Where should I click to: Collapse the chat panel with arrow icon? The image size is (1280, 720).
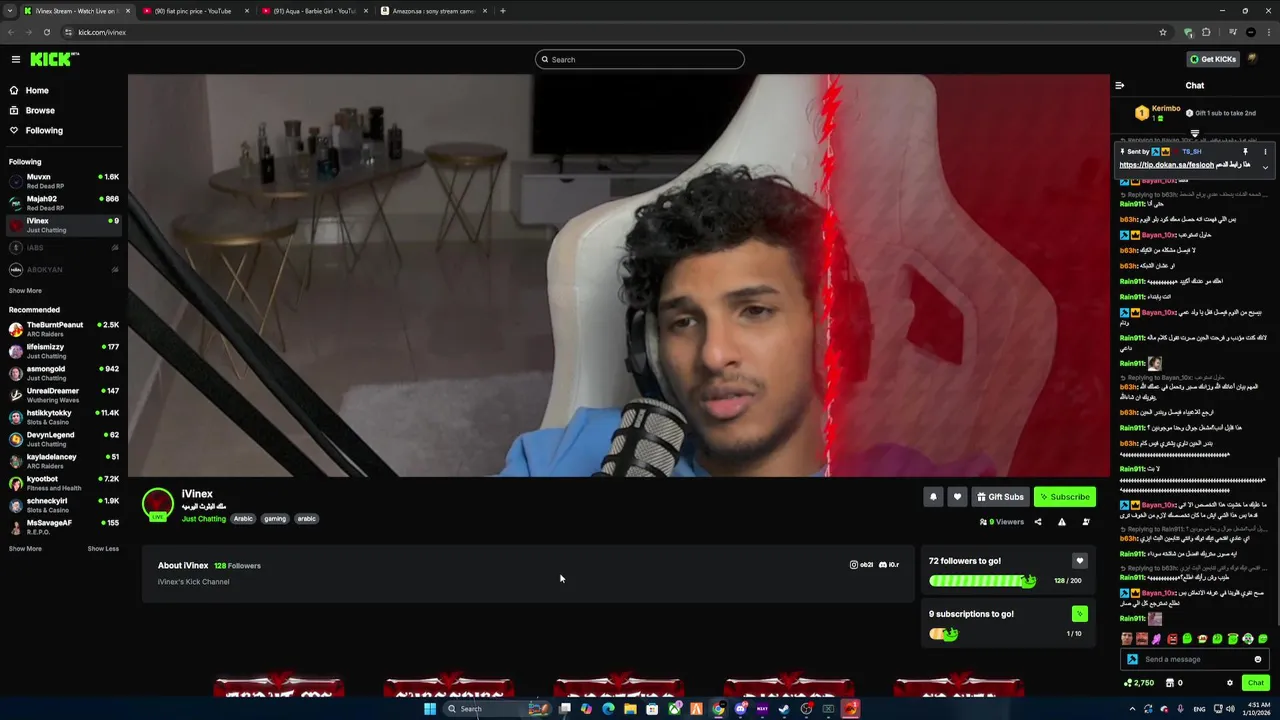tap(1119, 85)
